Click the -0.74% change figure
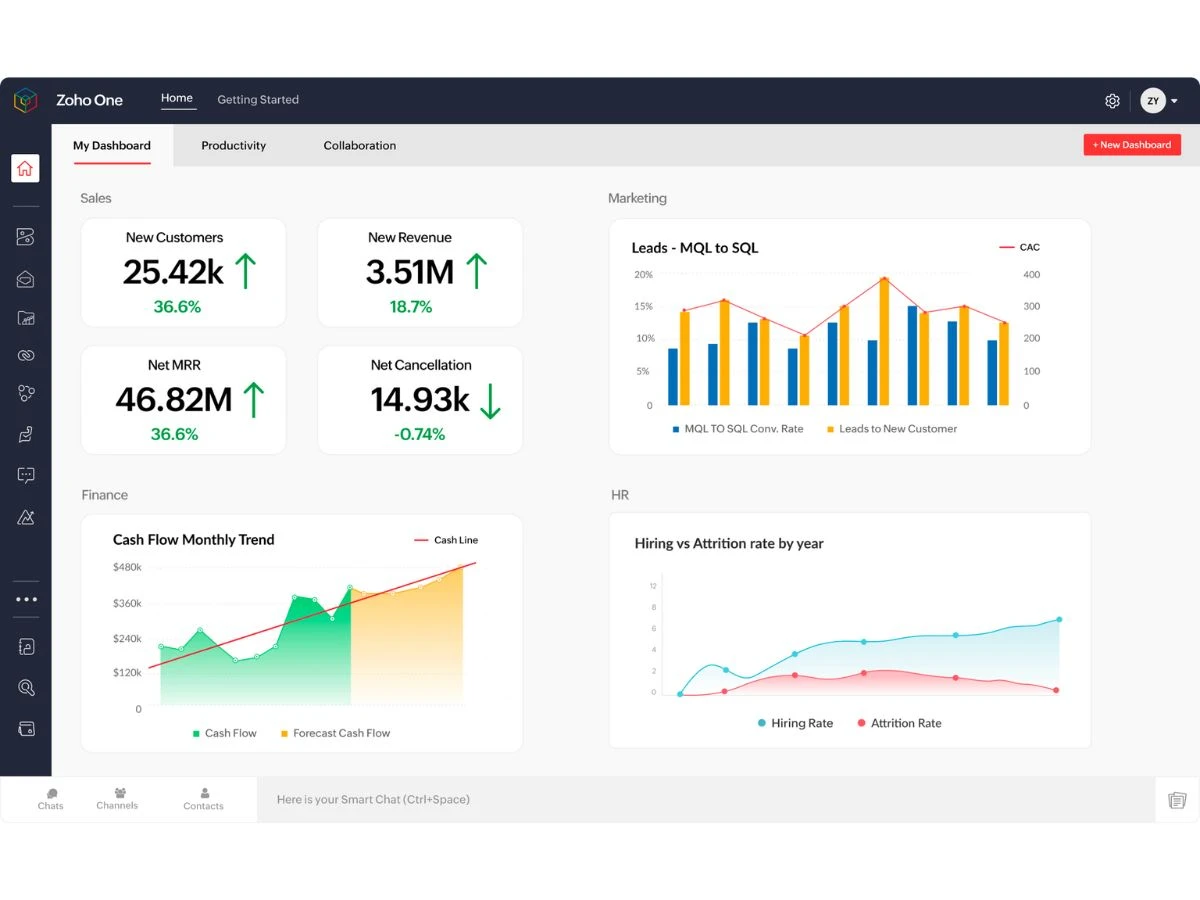1200x900 pixels. click(x=420, y=434)
